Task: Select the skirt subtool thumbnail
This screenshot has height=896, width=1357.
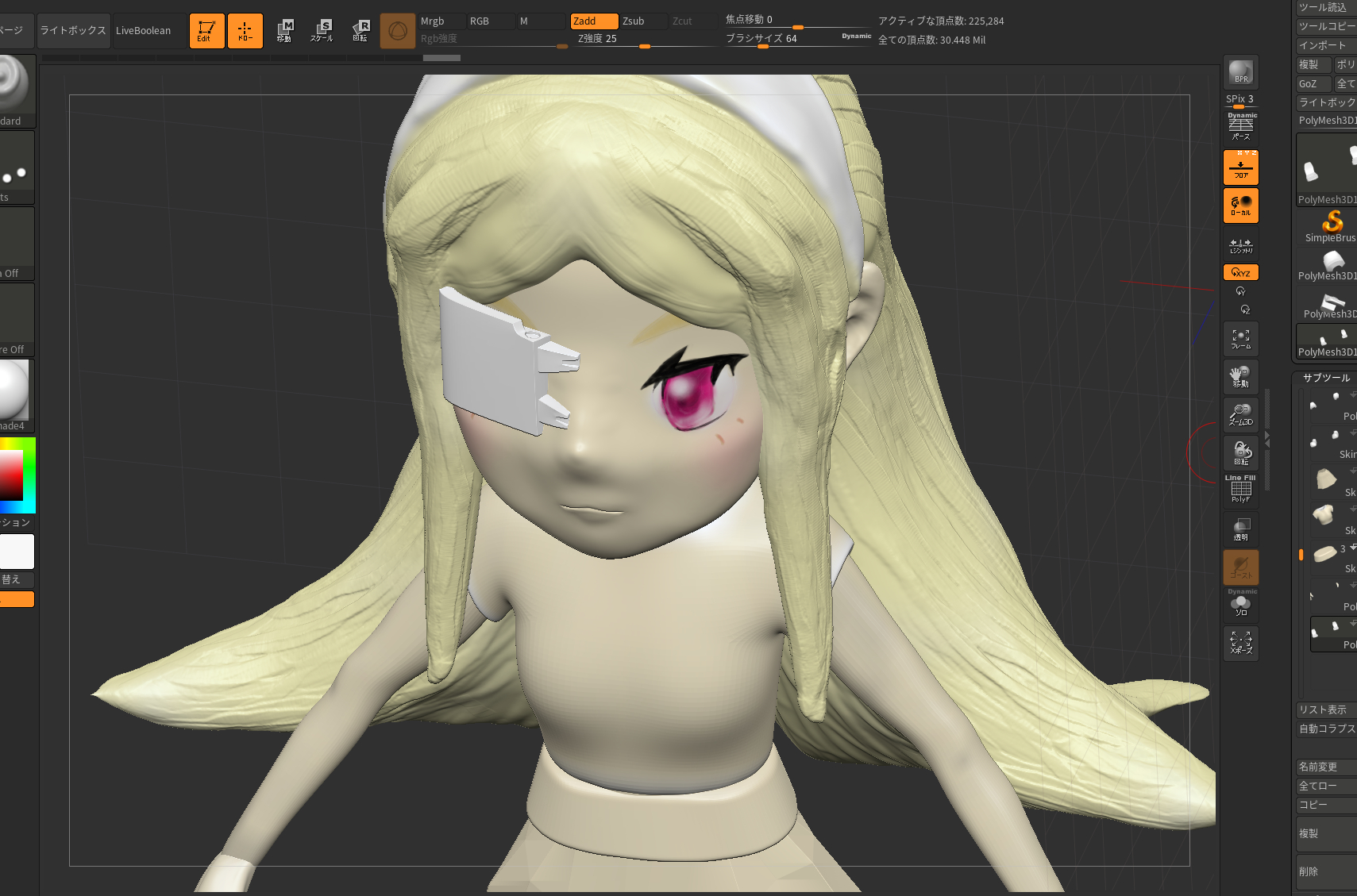Action: coord(1325,479)
